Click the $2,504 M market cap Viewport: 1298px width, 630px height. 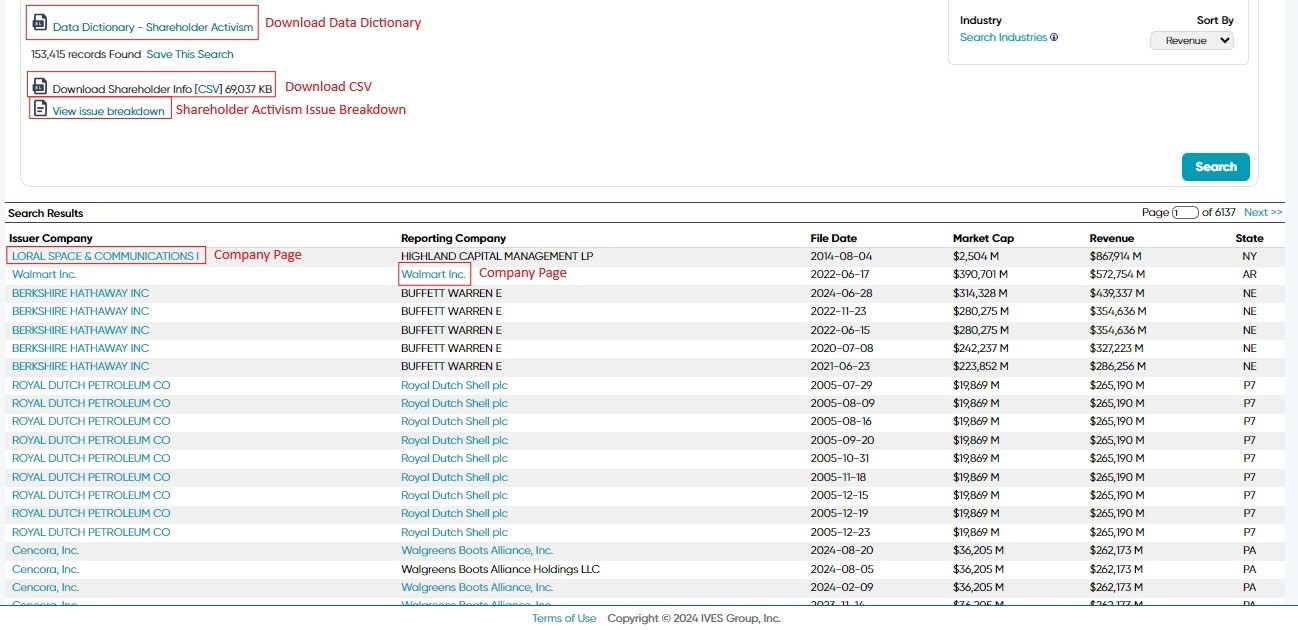coord(974,256)
